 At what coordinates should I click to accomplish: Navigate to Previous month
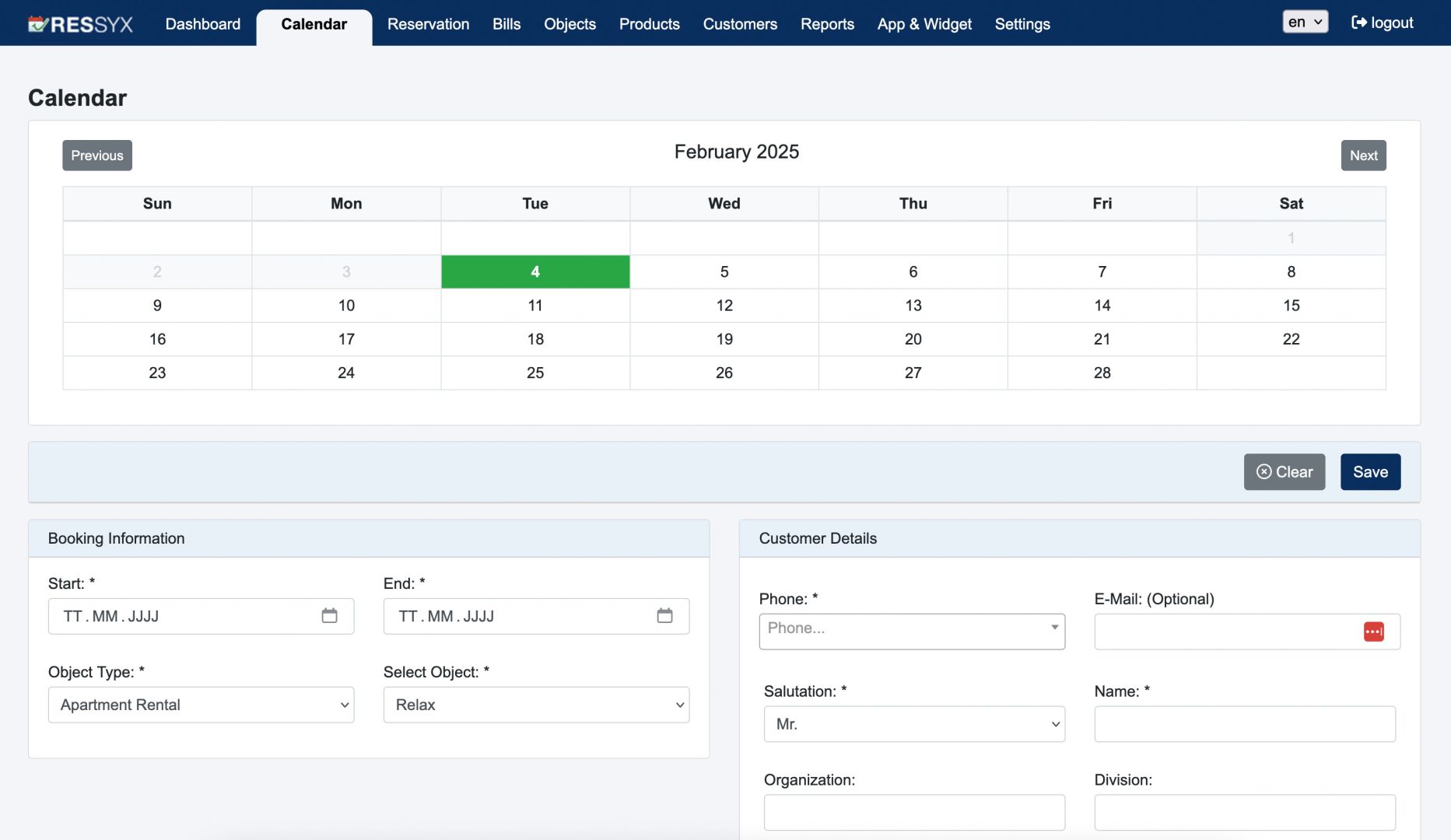click(97, 156)
